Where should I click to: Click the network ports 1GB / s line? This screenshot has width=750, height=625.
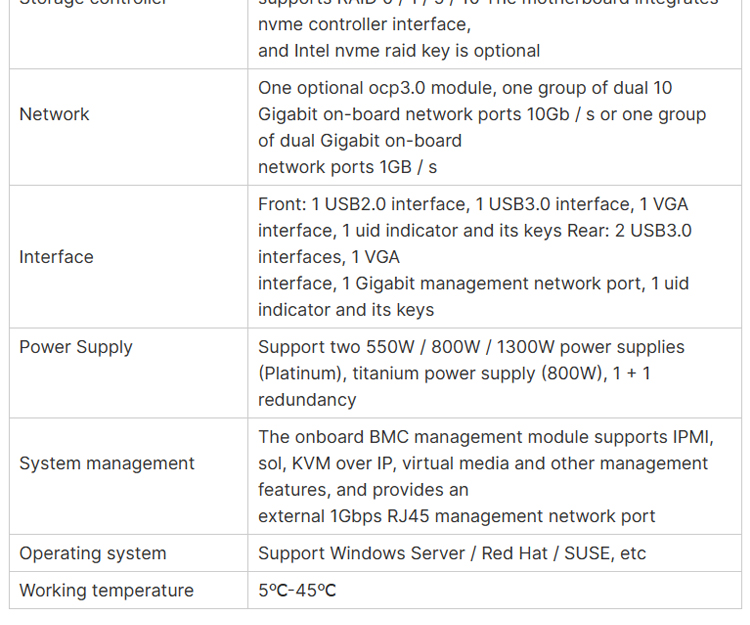348,167
